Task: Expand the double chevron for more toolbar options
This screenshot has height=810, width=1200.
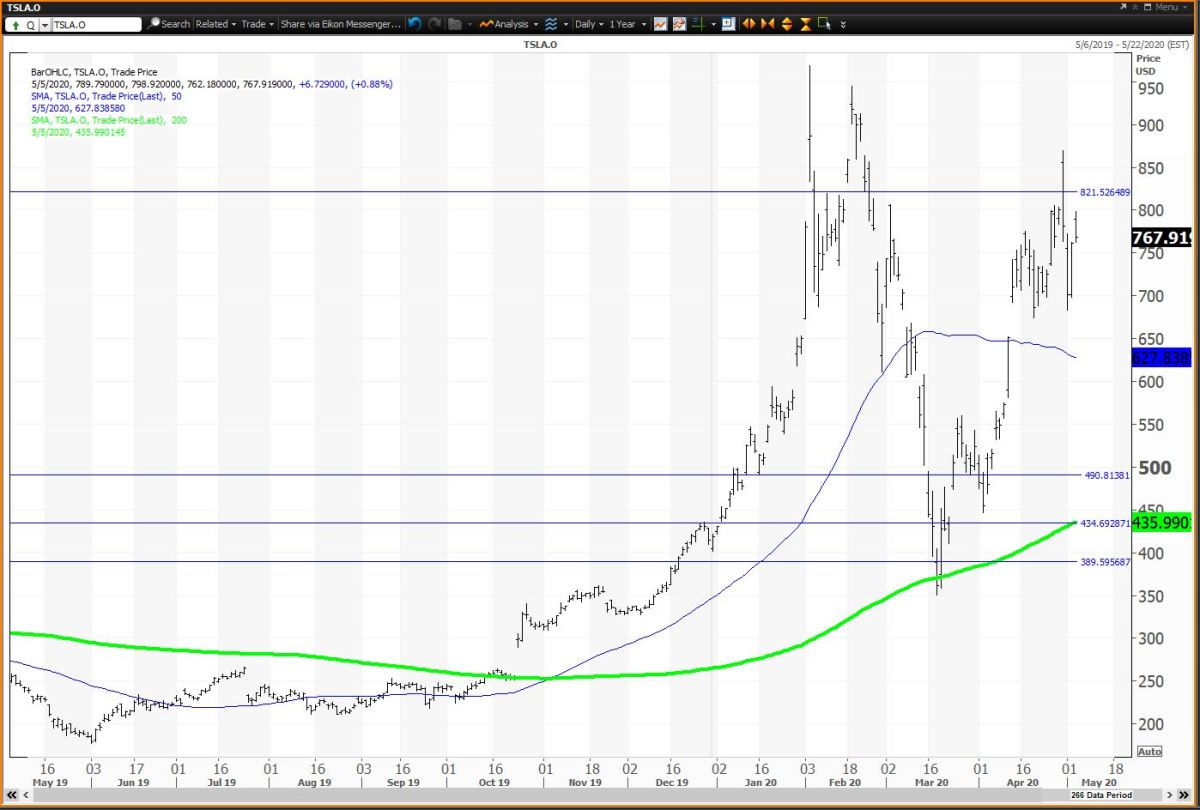Action: tap(841, 24)
